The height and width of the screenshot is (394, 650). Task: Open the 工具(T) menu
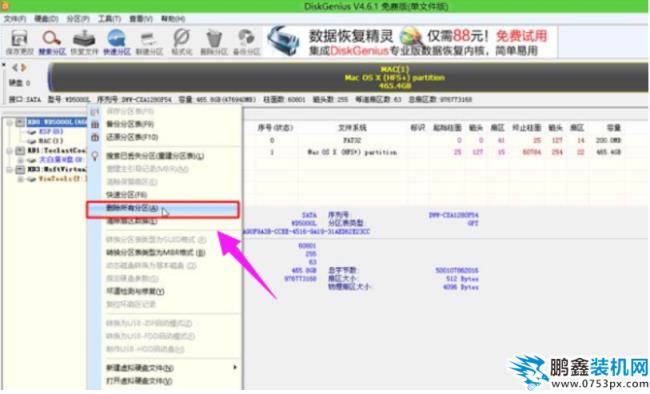109,19
